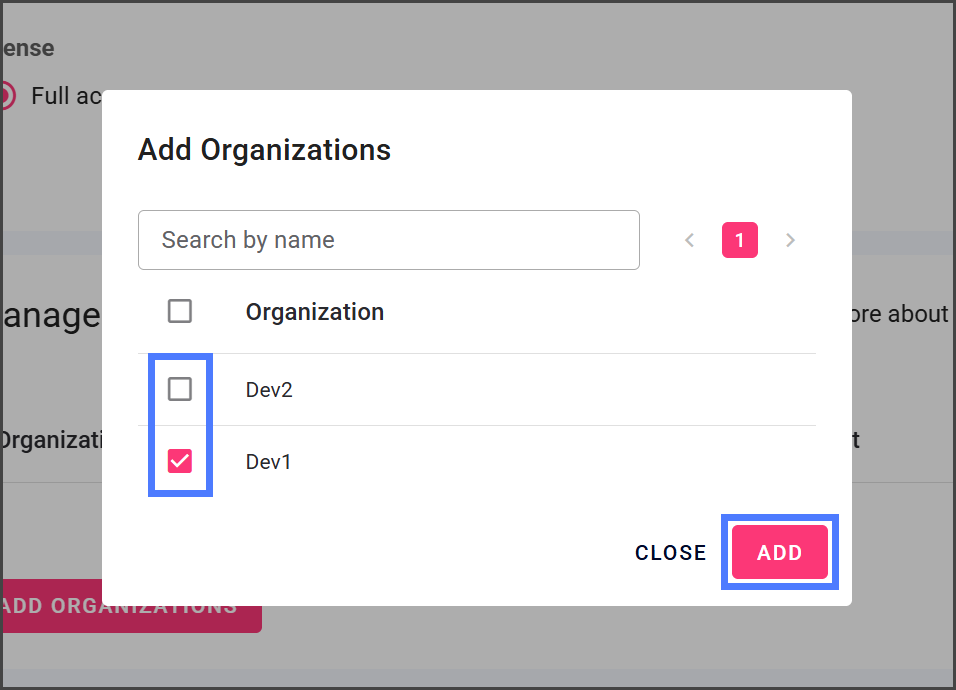
Task: Click the Add Organizations dialog title
Action: [264, 150]
